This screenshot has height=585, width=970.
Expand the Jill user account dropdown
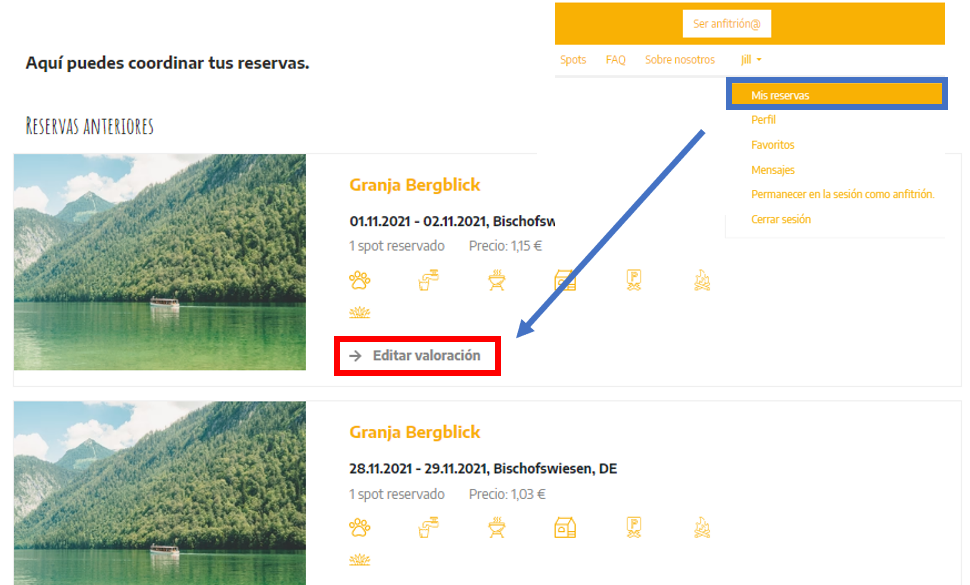(751, 59)
